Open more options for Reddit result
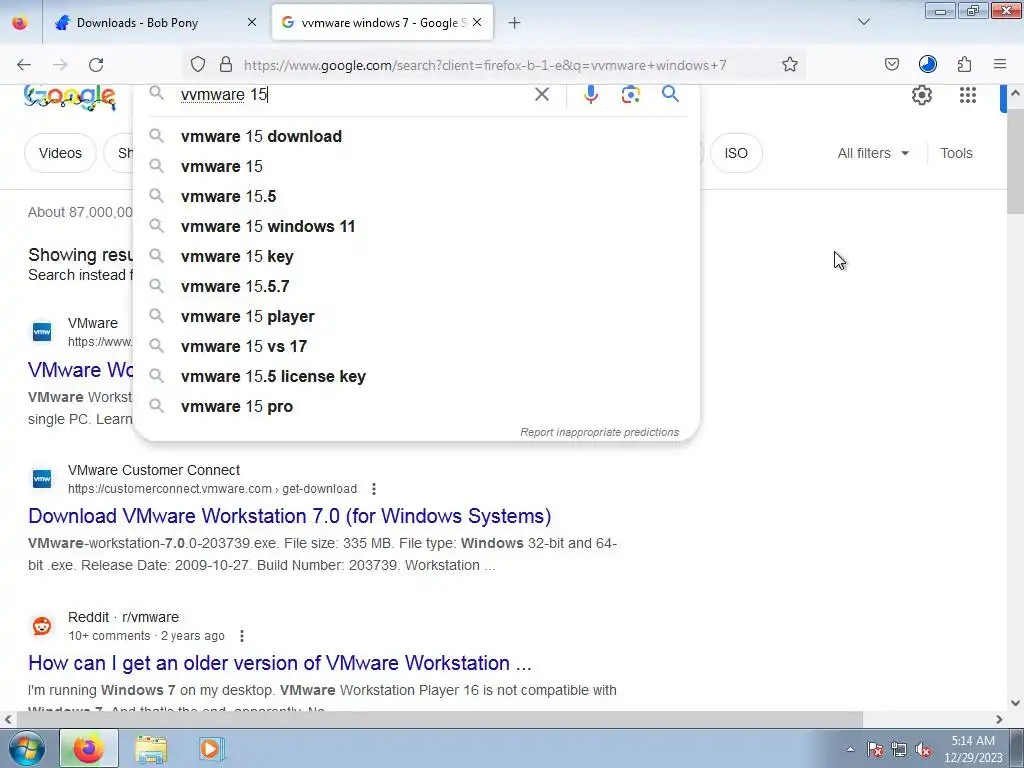 [x=242, y=635]
